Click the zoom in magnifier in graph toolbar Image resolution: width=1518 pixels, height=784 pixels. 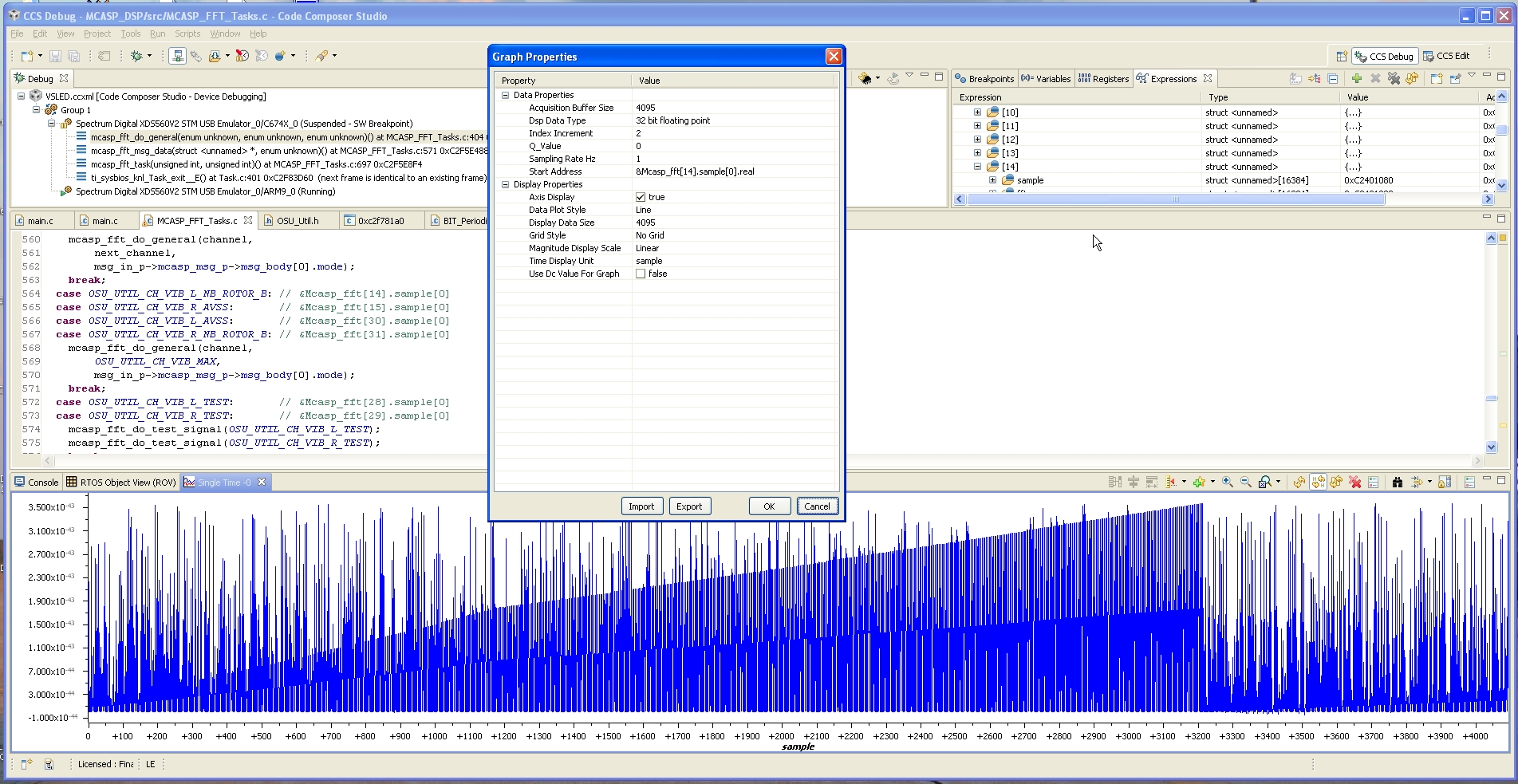(x=1228, y=482)
